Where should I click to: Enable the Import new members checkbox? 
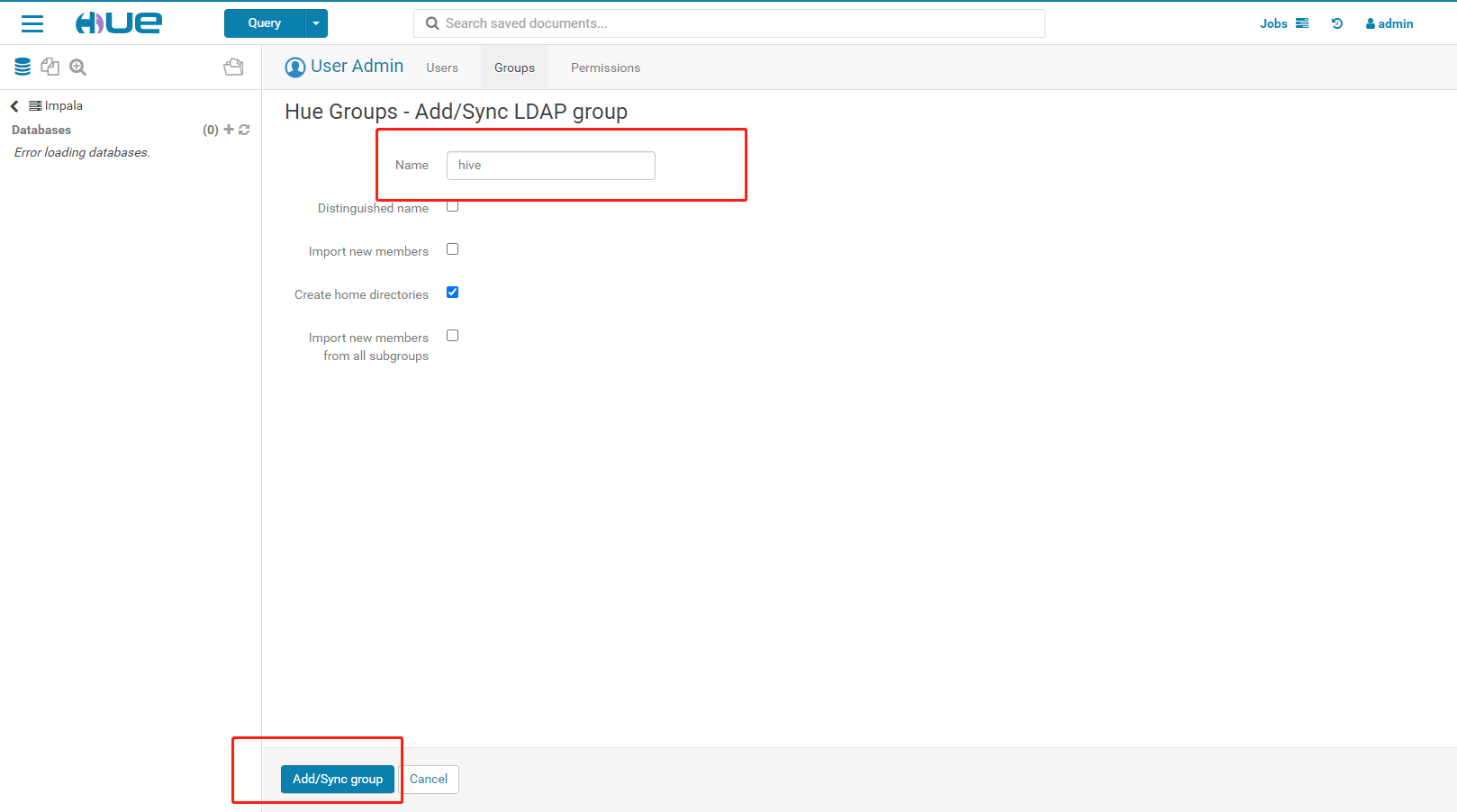453,249
